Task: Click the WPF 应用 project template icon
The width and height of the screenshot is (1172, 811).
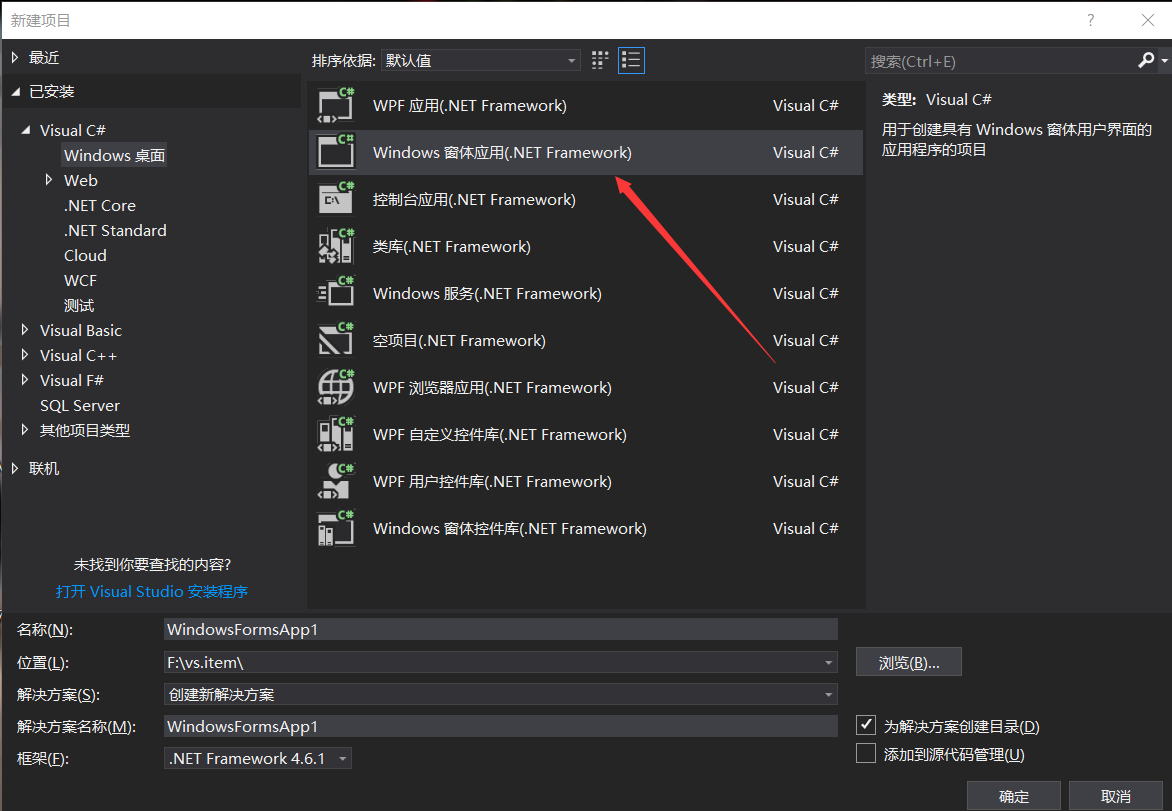Action: click(336, 105)
